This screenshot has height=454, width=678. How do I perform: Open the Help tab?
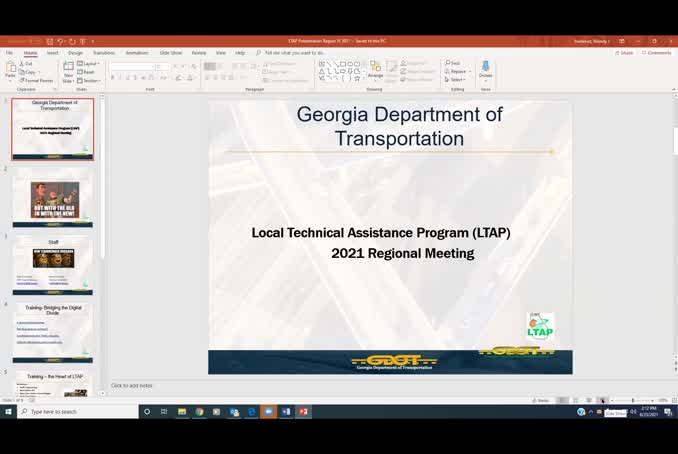[x=240, y=53]
